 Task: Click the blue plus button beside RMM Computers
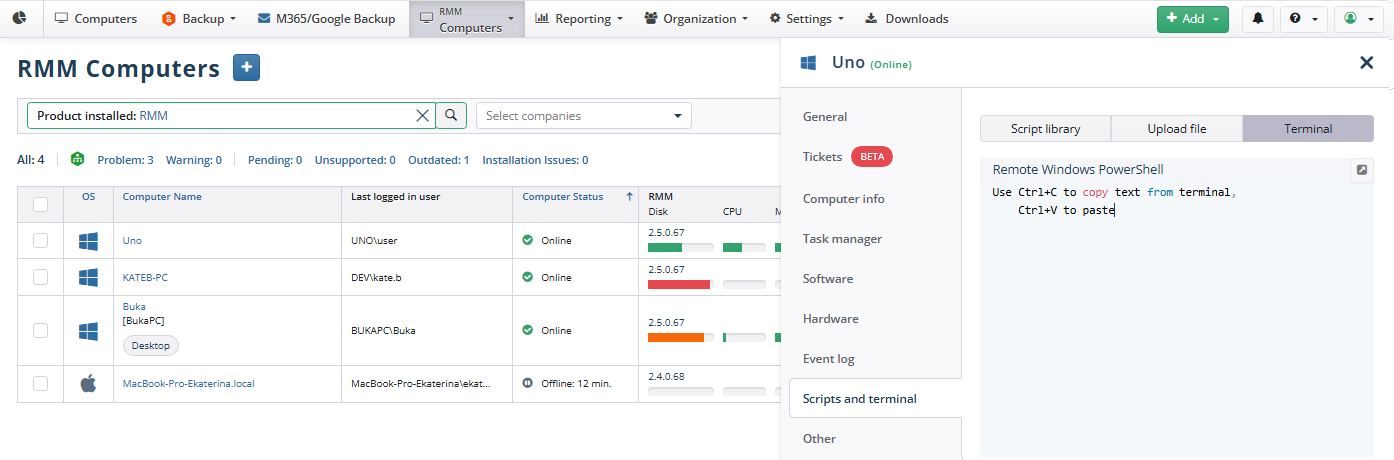coord(246,68)
